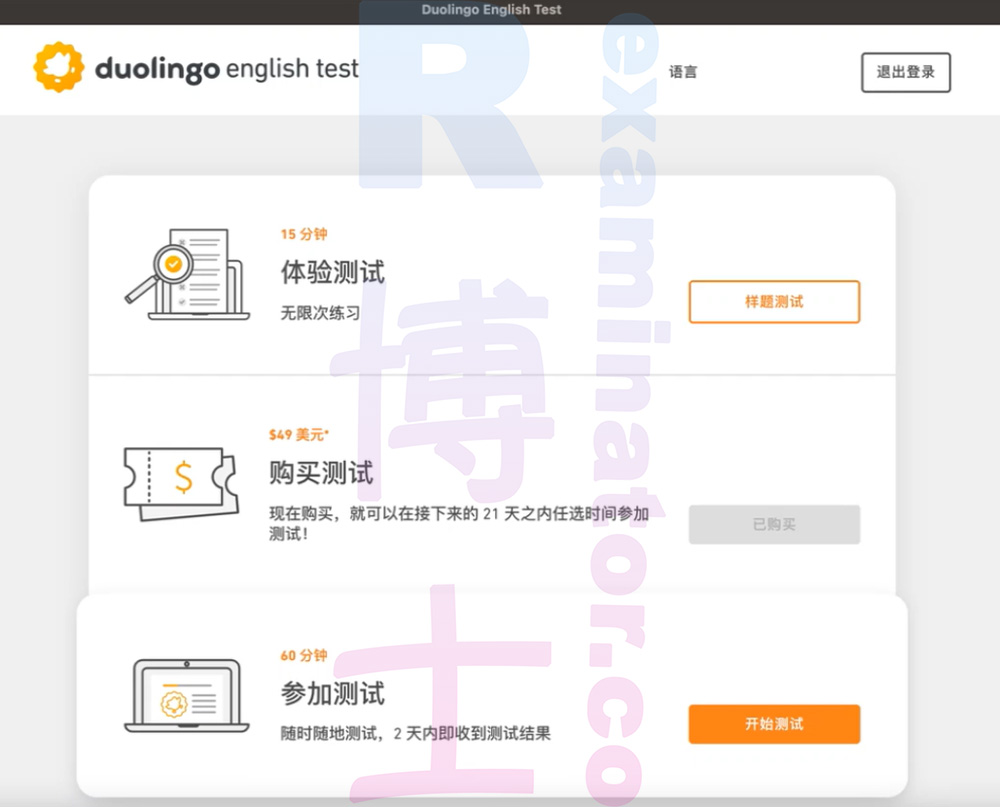The height and width of the screenshot is (807, 1000).
Task: Click the duolingo english test wordmark
Action: (x=226, y=69)
